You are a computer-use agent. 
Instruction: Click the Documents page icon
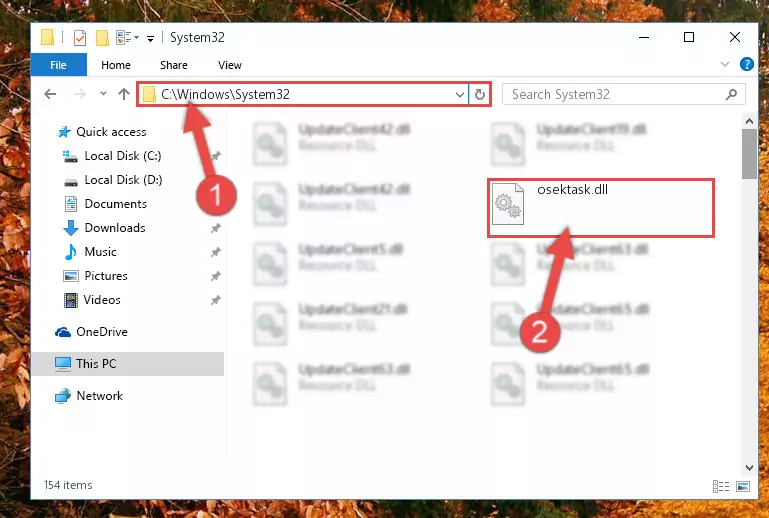(x=71, y=204)
